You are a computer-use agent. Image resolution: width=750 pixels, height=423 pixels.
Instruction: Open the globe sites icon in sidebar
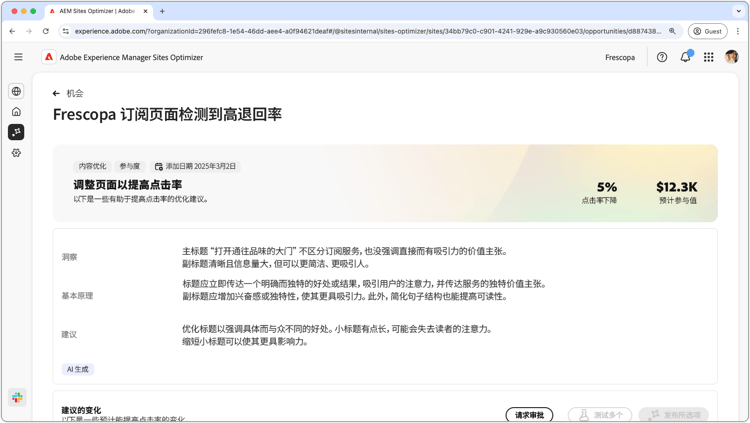point(16,91)
